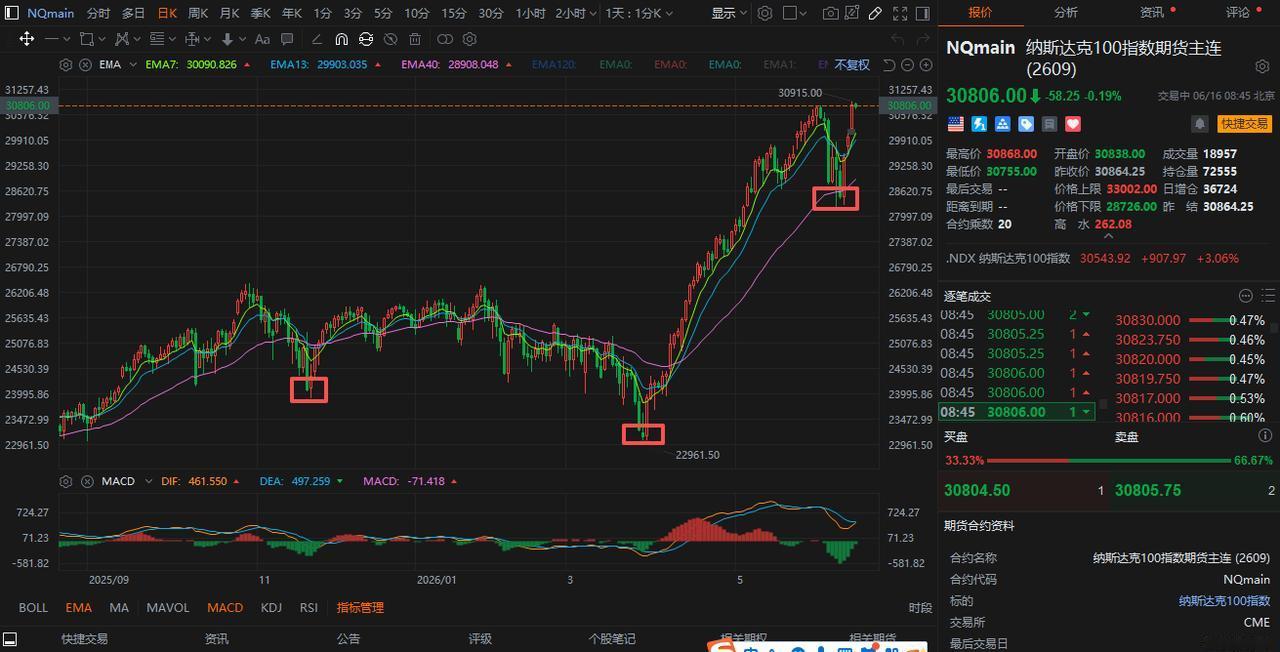Switch to the 评论 tab
The width and height of the screenshot is (1280, 652).
pyautogui.click(x=1238, y=12)
